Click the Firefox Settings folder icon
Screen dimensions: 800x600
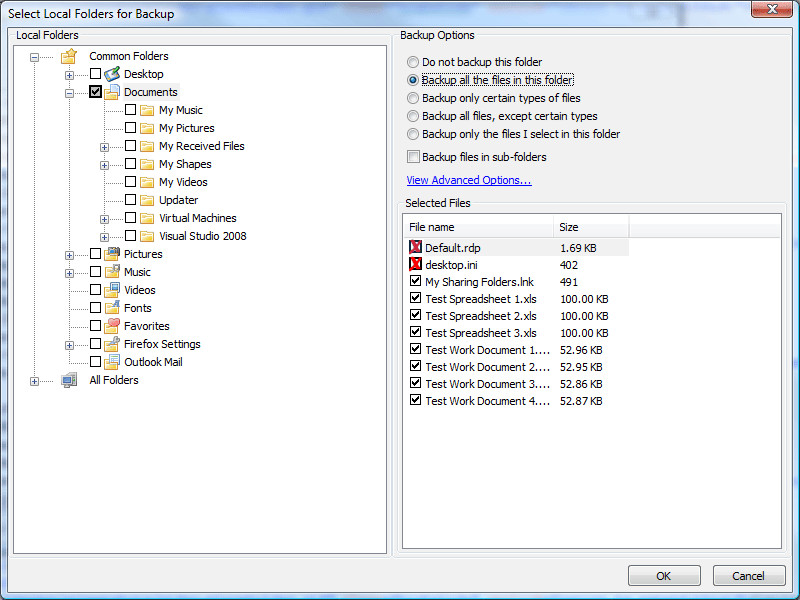click(x=112, y=344)
